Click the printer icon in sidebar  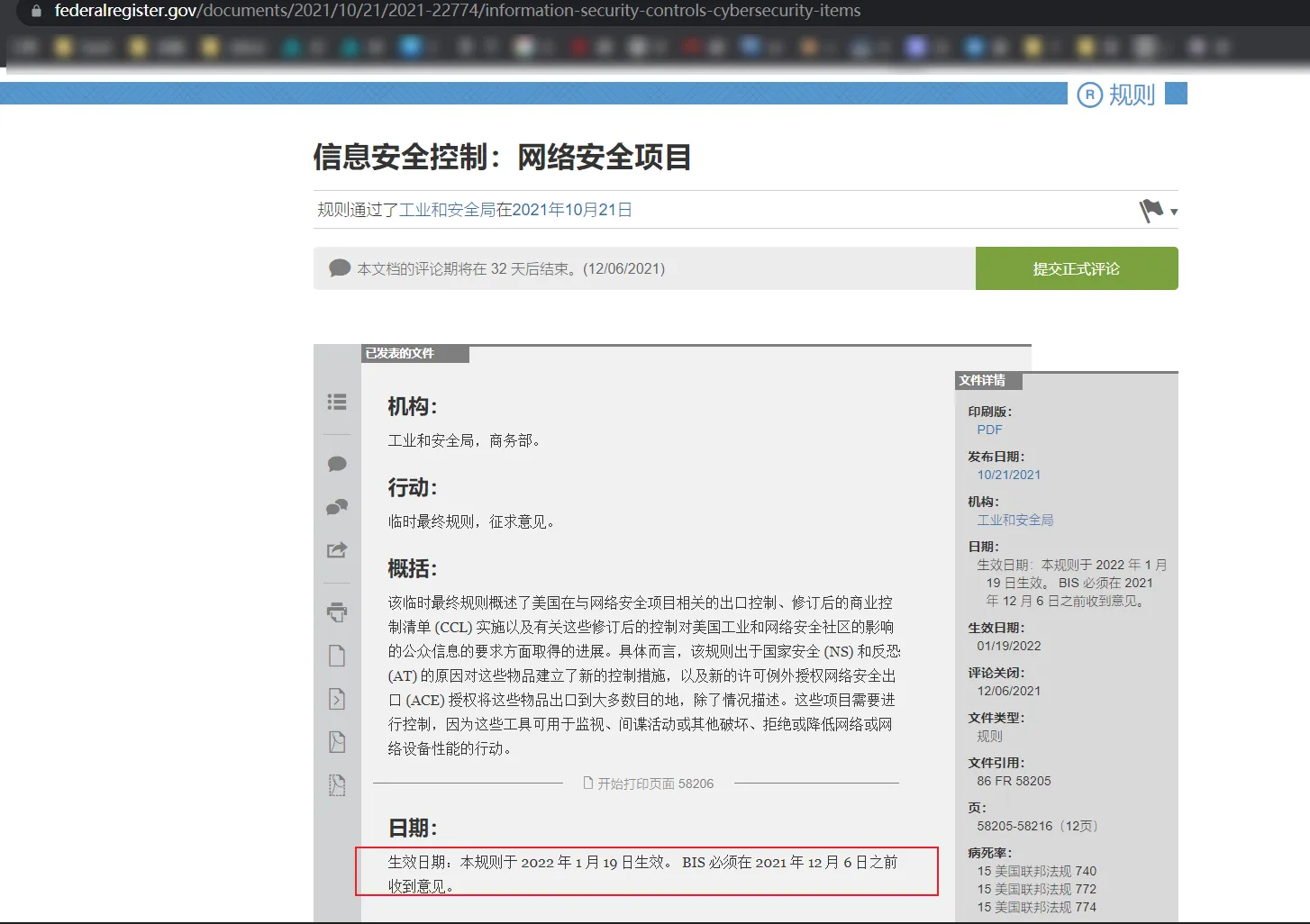pyautogui.click(x=337, y=612)
